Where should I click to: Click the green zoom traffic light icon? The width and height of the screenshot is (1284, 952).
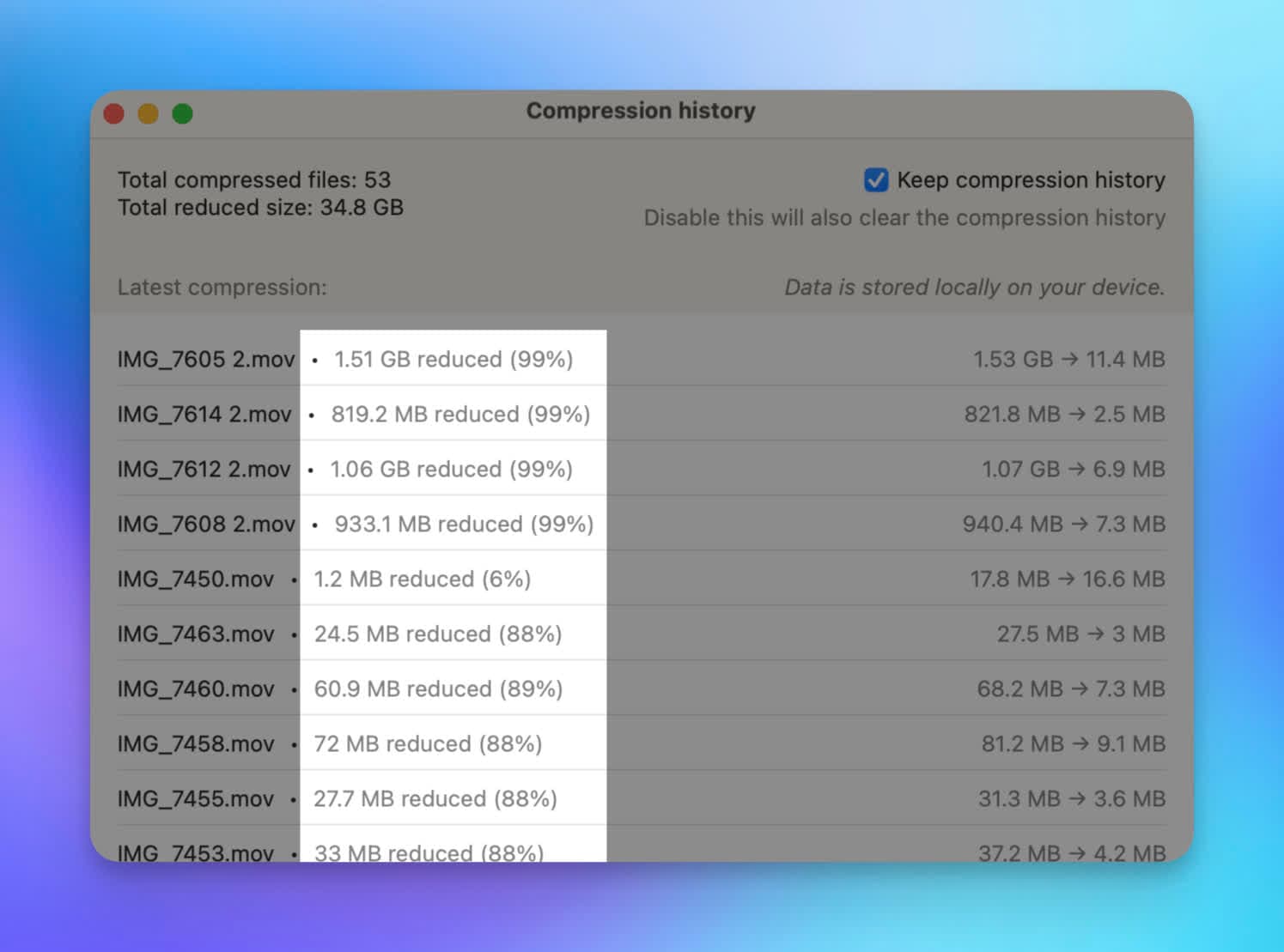click(x=183, y=112)
